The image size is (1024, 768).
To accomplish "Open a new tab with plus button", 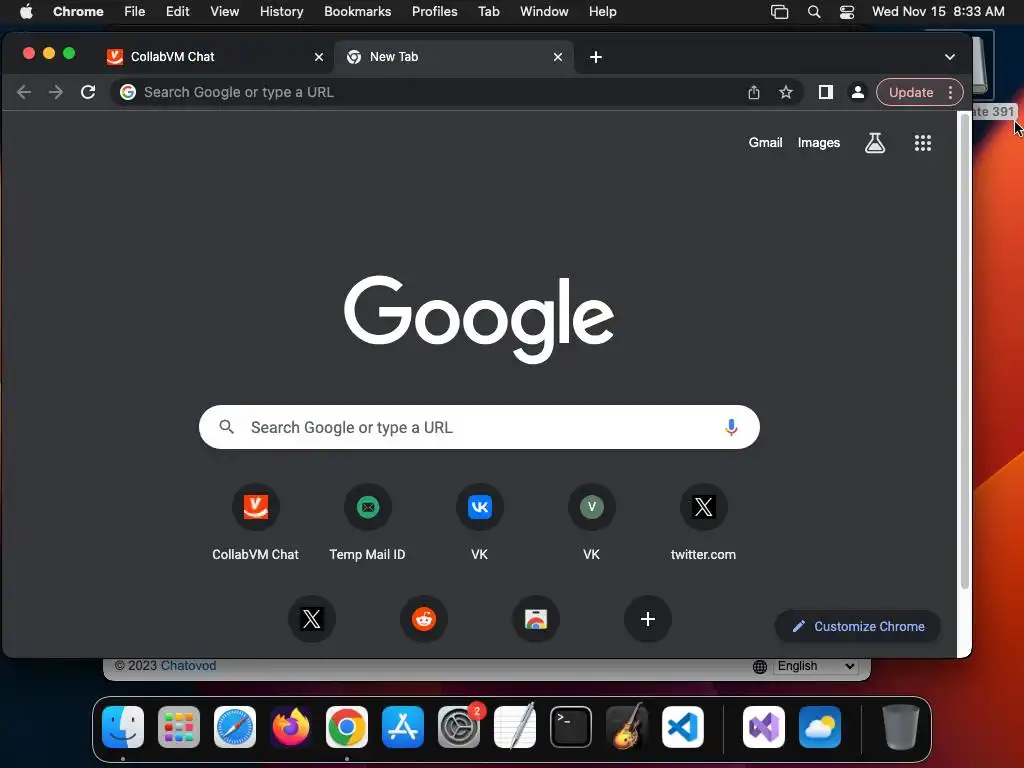I will (596, 57).
